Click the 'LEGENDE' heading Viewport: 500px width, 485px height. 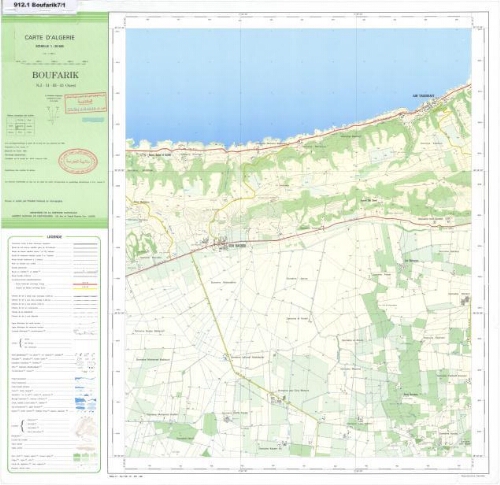tap(54, 237)
